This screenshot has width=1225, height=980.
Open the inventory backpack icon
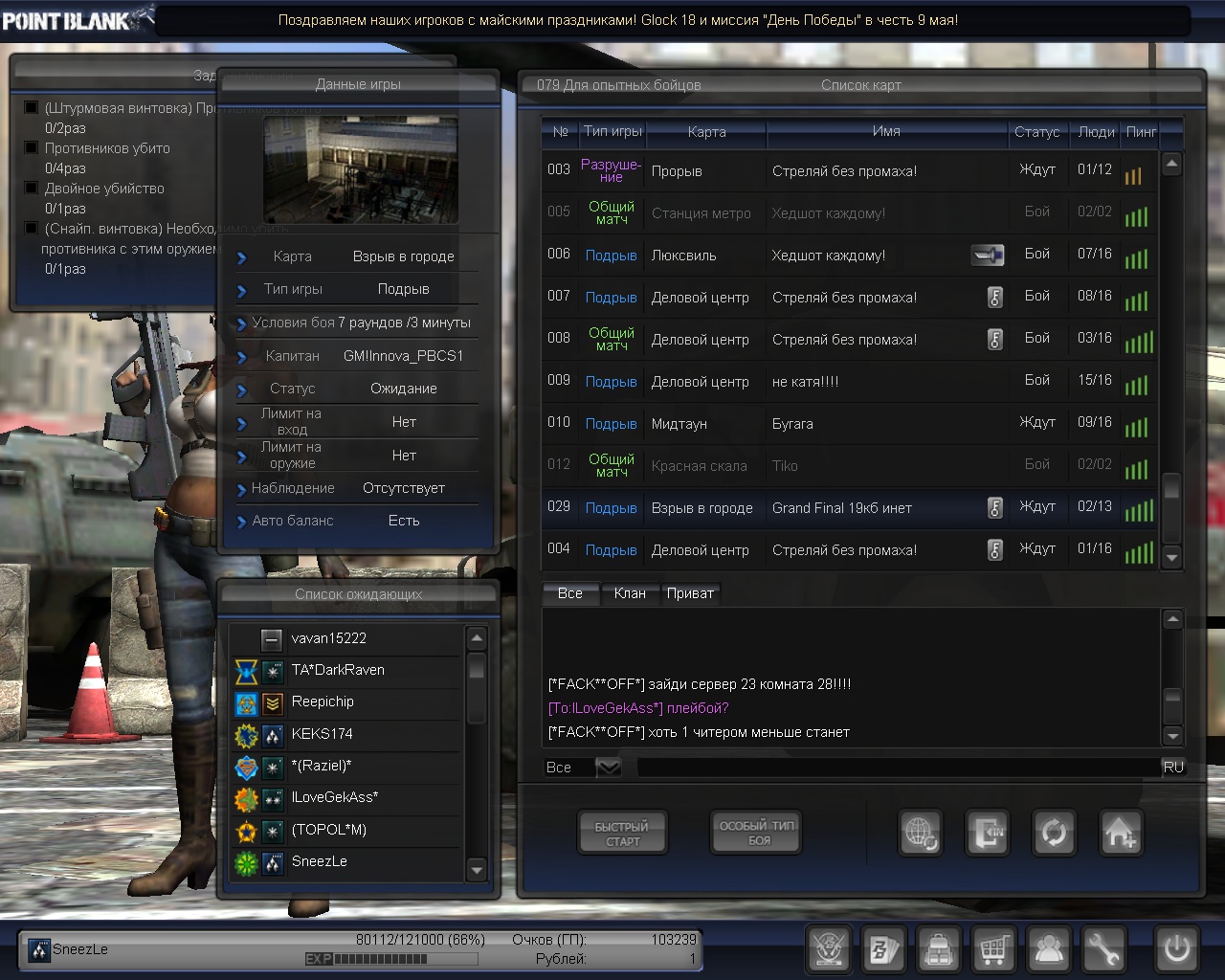pyautogui.click(x=939, y=949)
